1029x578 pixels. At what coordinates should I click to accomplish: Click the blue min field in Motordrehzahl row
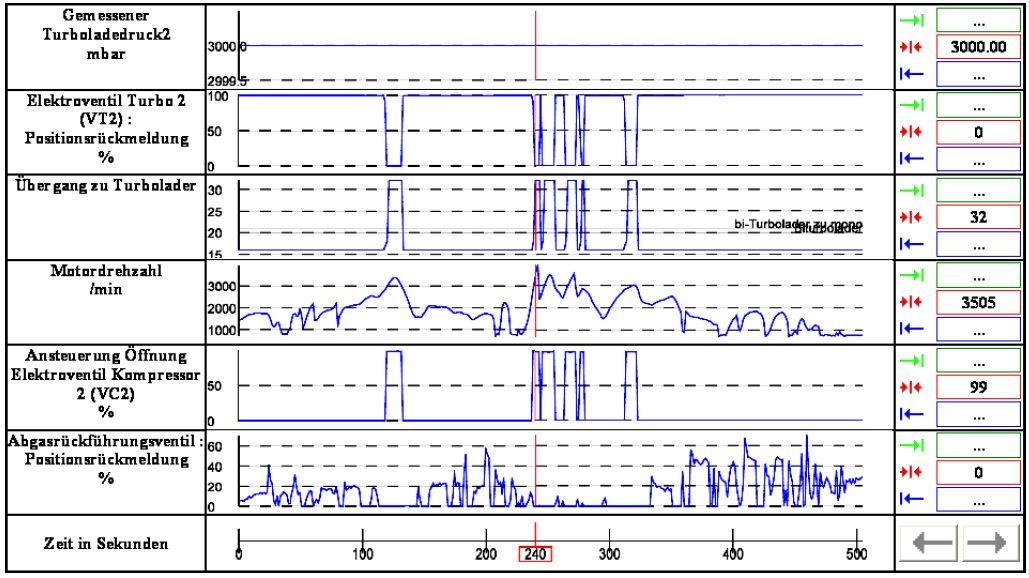(x=978, y=329)
